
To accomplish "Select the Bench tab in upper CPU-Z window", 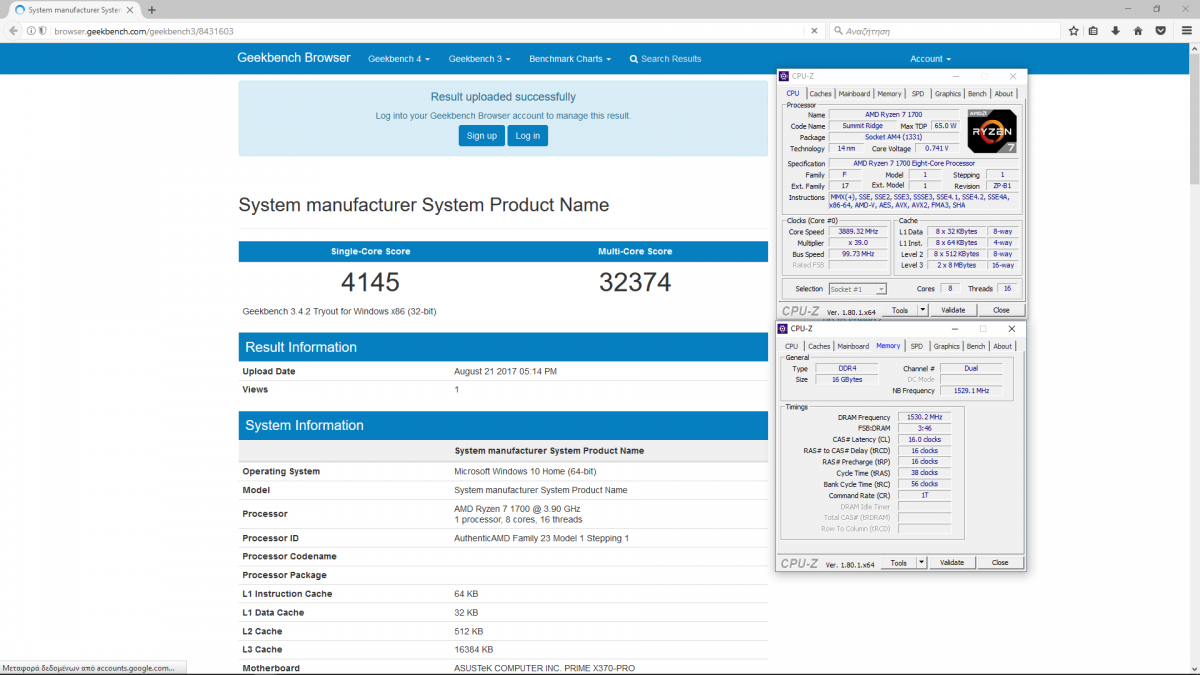I will [977, 94].
